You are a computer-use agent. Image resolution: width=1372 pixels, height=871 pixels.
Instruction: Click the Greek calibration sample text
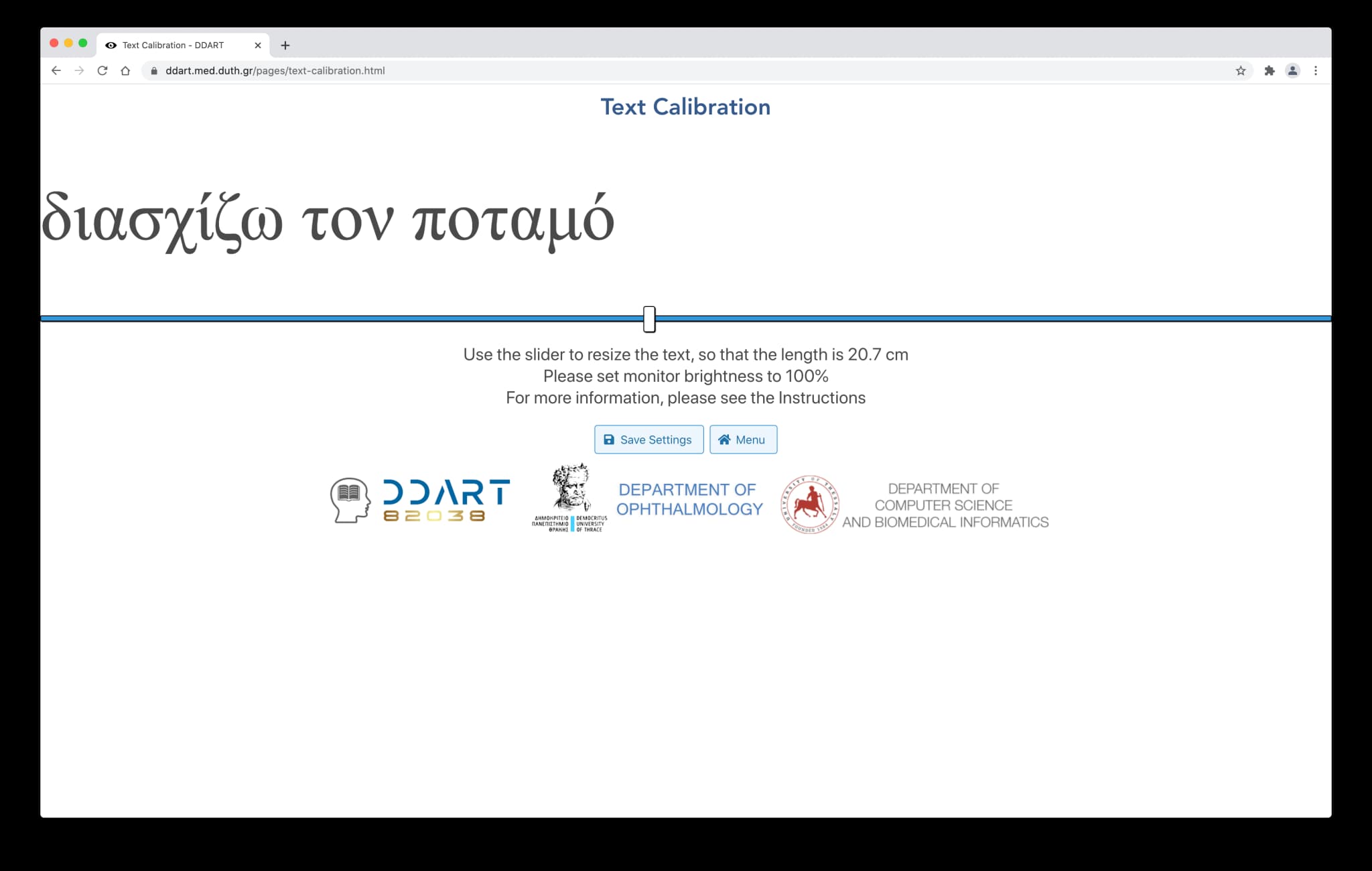point(328,220)
